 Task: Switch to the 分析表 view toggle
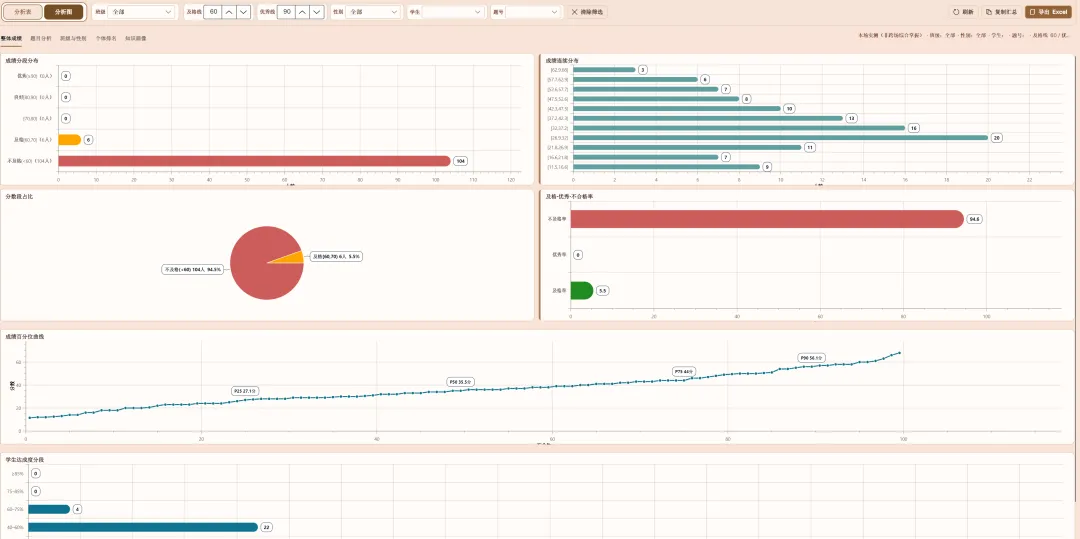(23, 12)
